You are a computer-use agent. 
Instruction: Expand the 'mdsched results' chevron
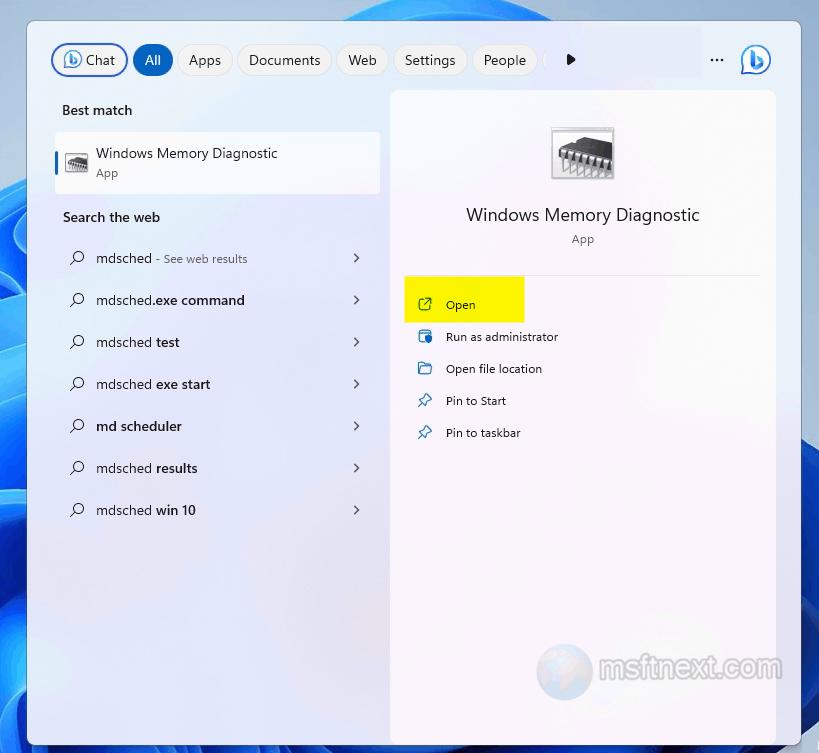(356, 468)
